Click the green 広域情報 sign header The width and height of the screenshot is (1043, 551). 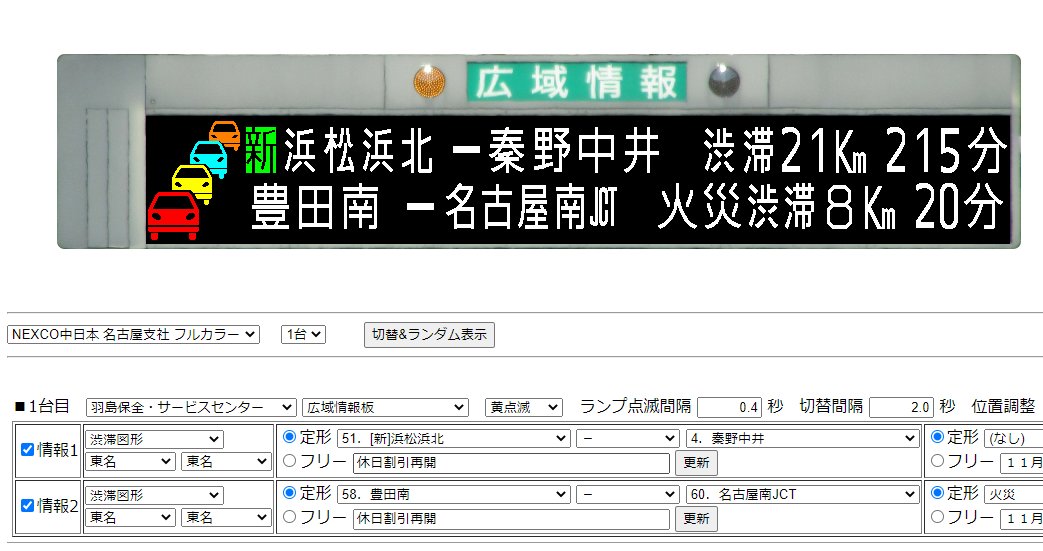pos(577,82)
